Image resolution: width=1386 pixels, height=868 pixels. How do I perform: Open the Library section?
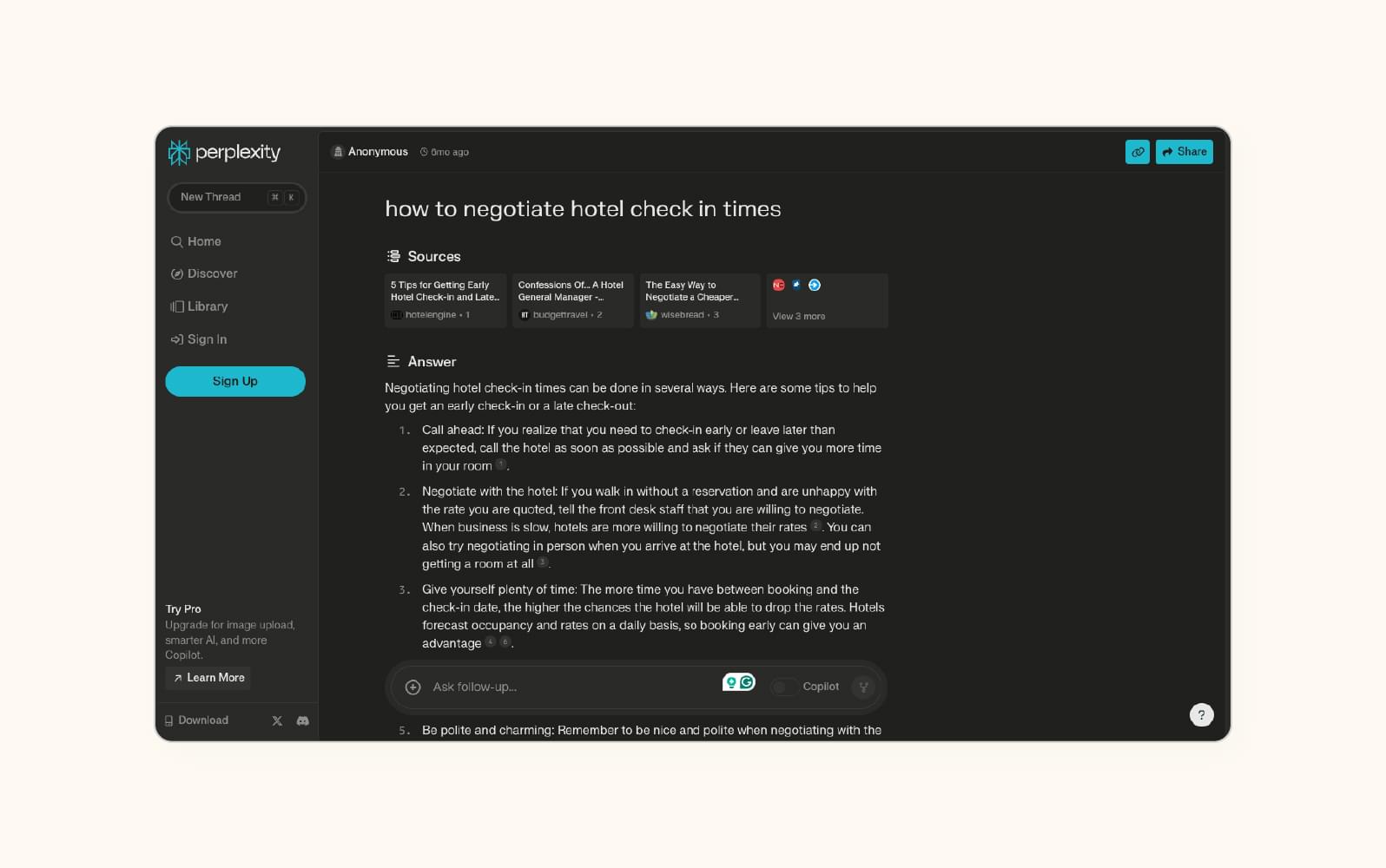tap(199, 306)
